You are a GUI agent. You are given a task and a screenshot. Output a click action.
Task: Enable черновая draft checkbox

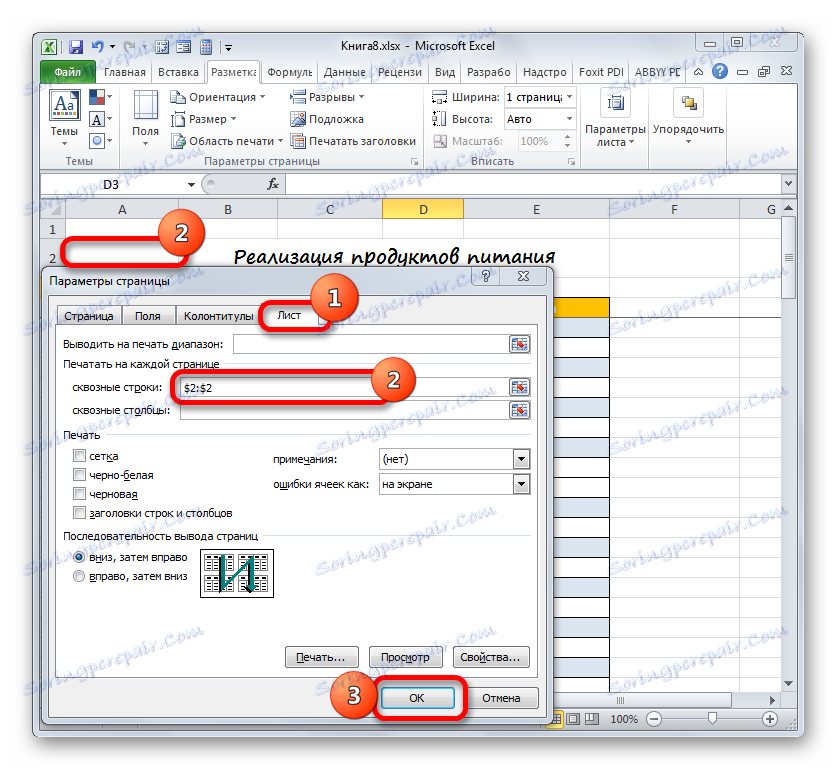79,494
